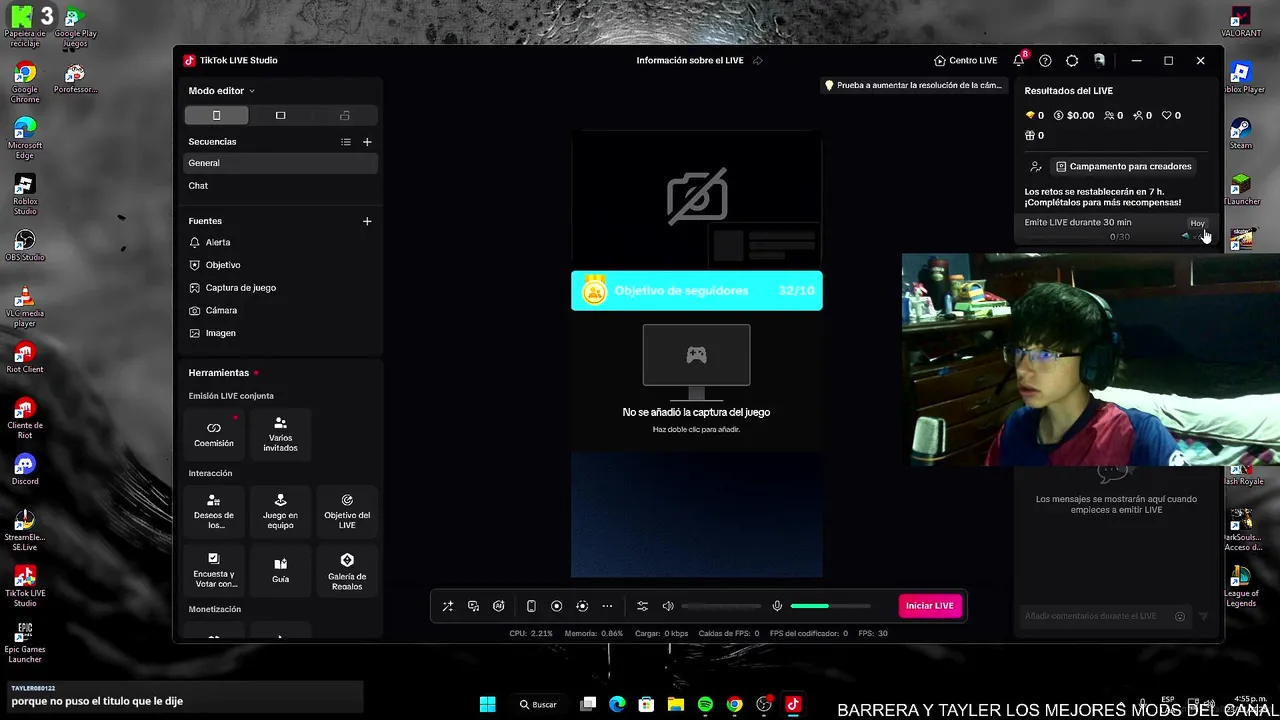Click the phone screen icon in bottom toolbar

[x=531, y=606]
